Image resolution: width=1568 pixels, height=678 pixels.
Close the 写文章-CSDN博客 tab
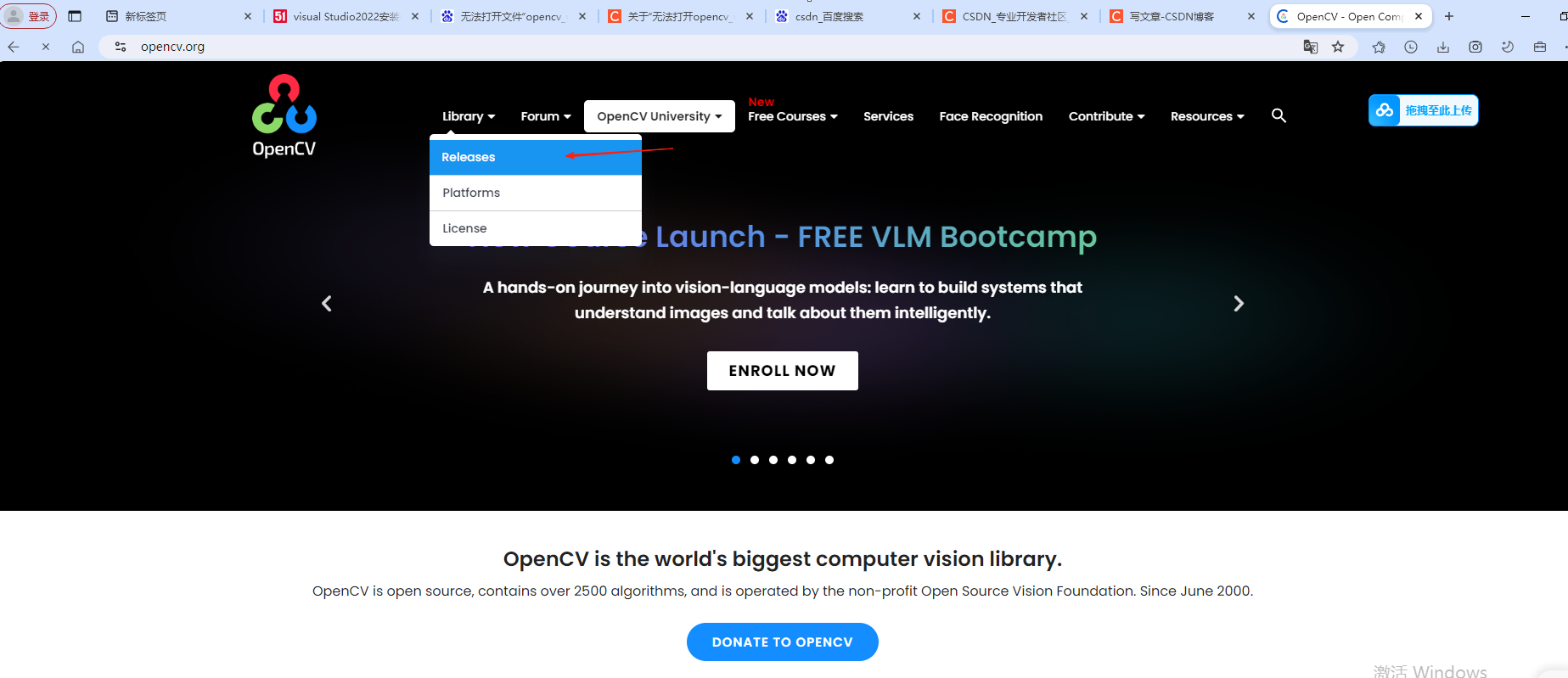1251,16
